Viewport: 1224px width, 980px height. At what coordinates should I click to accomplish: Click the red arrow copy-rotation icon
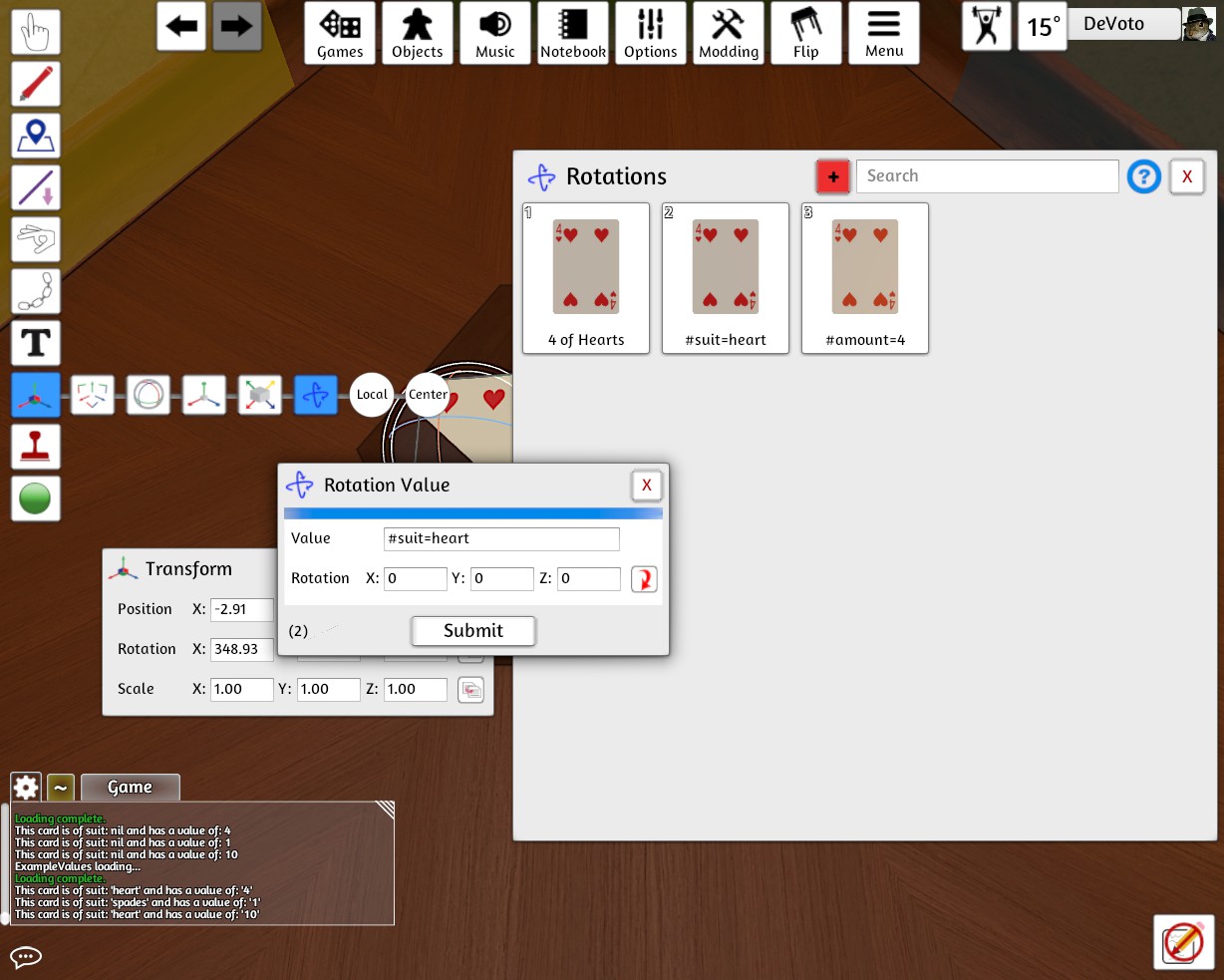pos(644,578)
